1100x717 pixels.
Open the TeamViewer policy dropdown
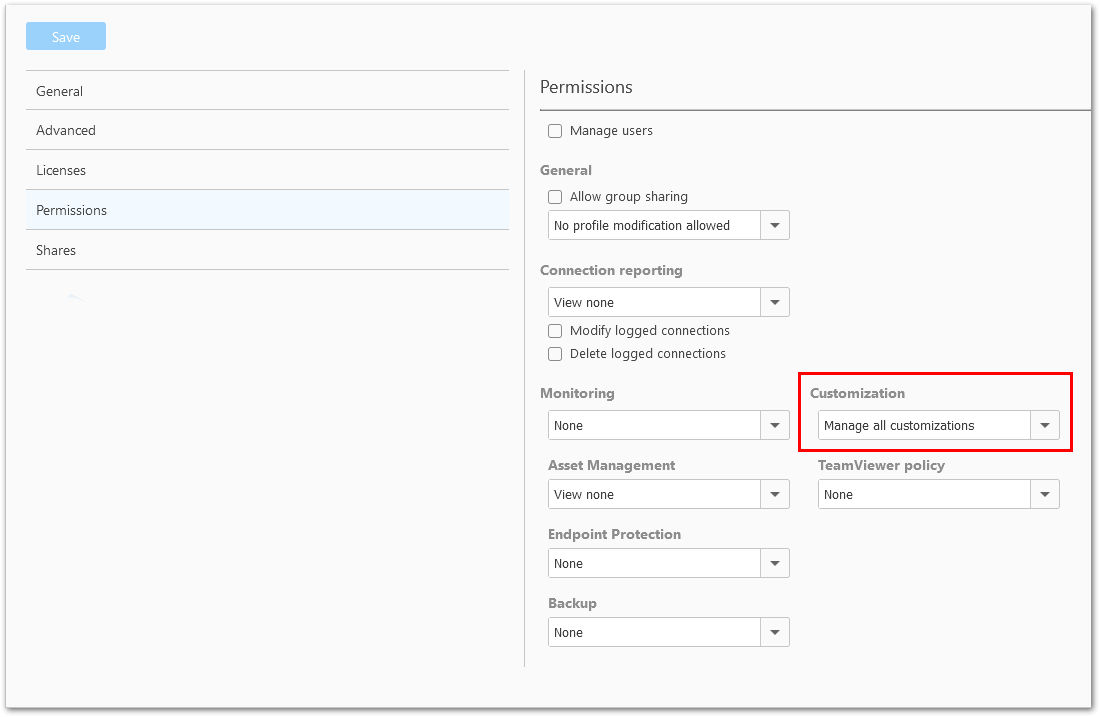coord(939,495)
